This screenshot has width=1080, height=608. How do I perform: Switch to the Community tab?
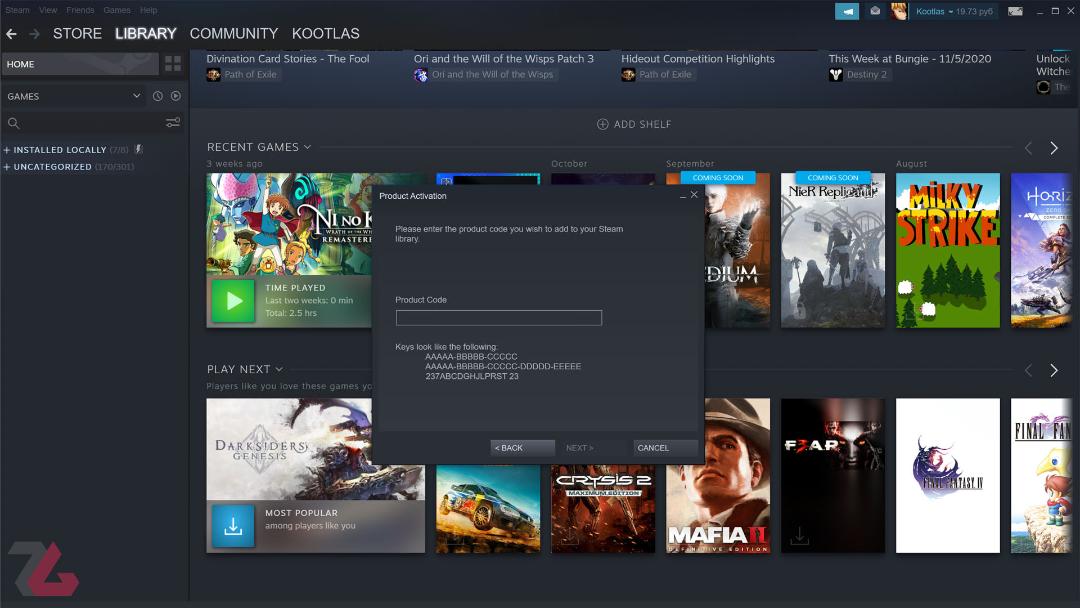(x=234, y=34)
